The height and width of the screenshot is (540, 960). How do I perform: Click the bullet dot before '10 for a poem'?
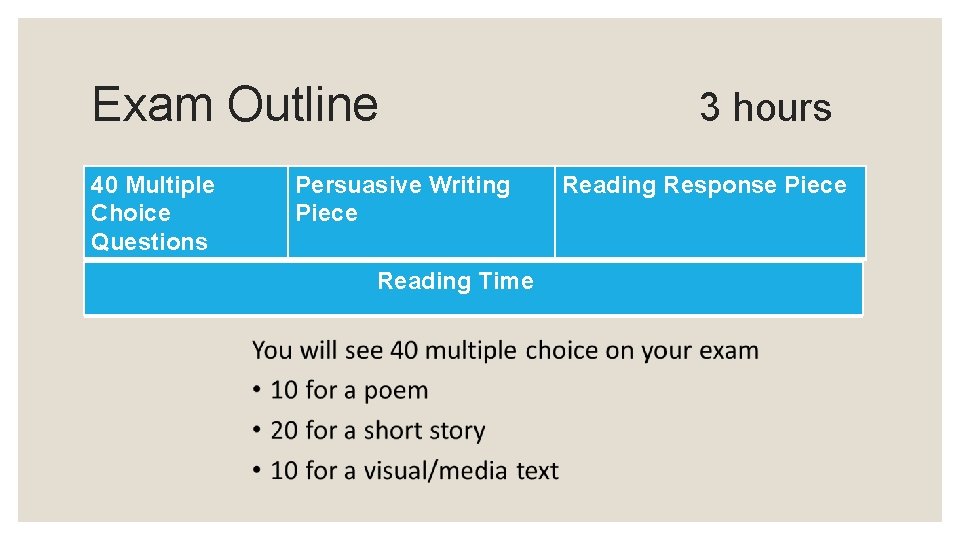tap(257, 391)
